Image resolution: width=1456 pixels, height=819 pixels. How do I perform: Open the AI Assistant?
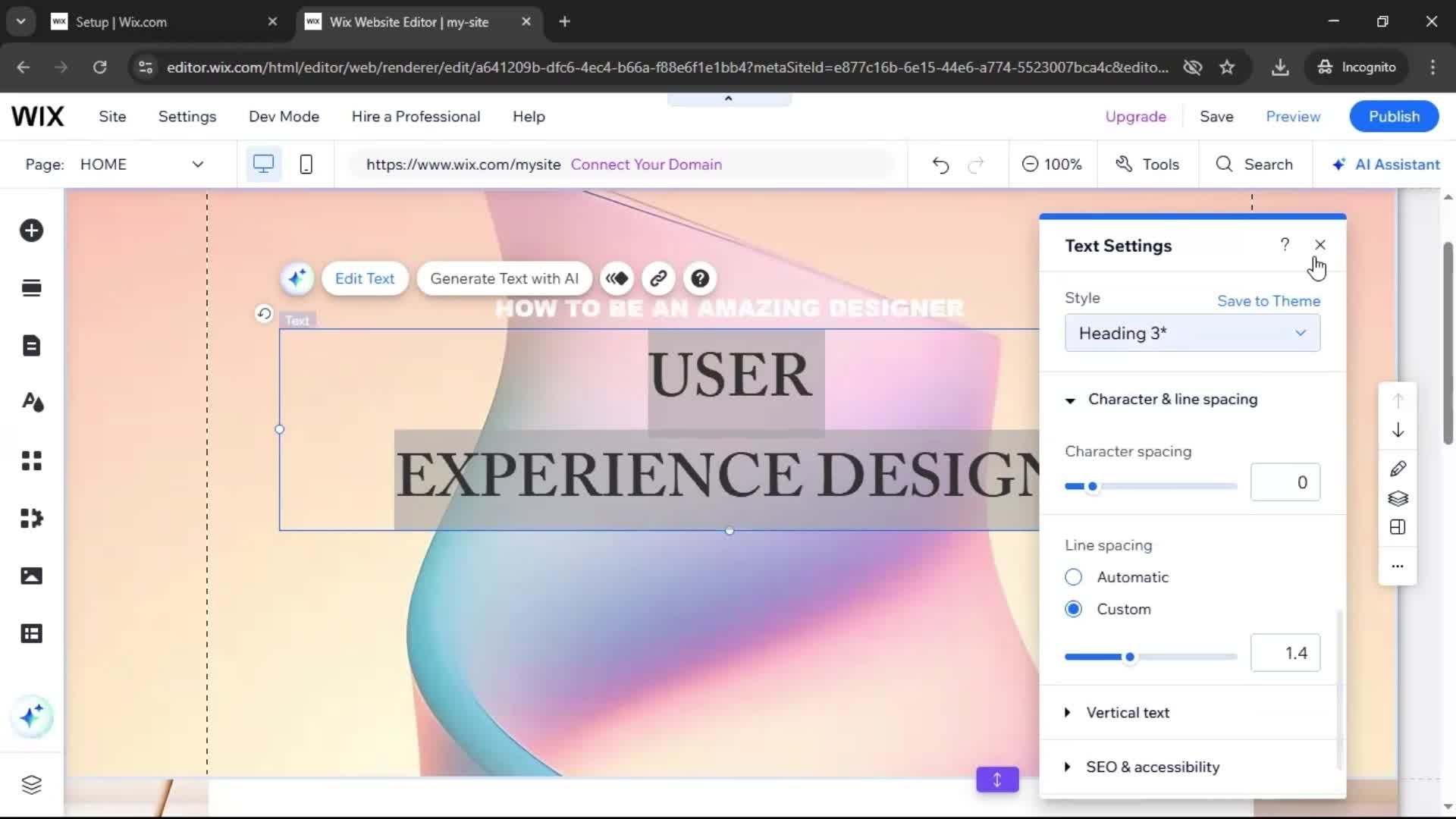(1386, 165)
